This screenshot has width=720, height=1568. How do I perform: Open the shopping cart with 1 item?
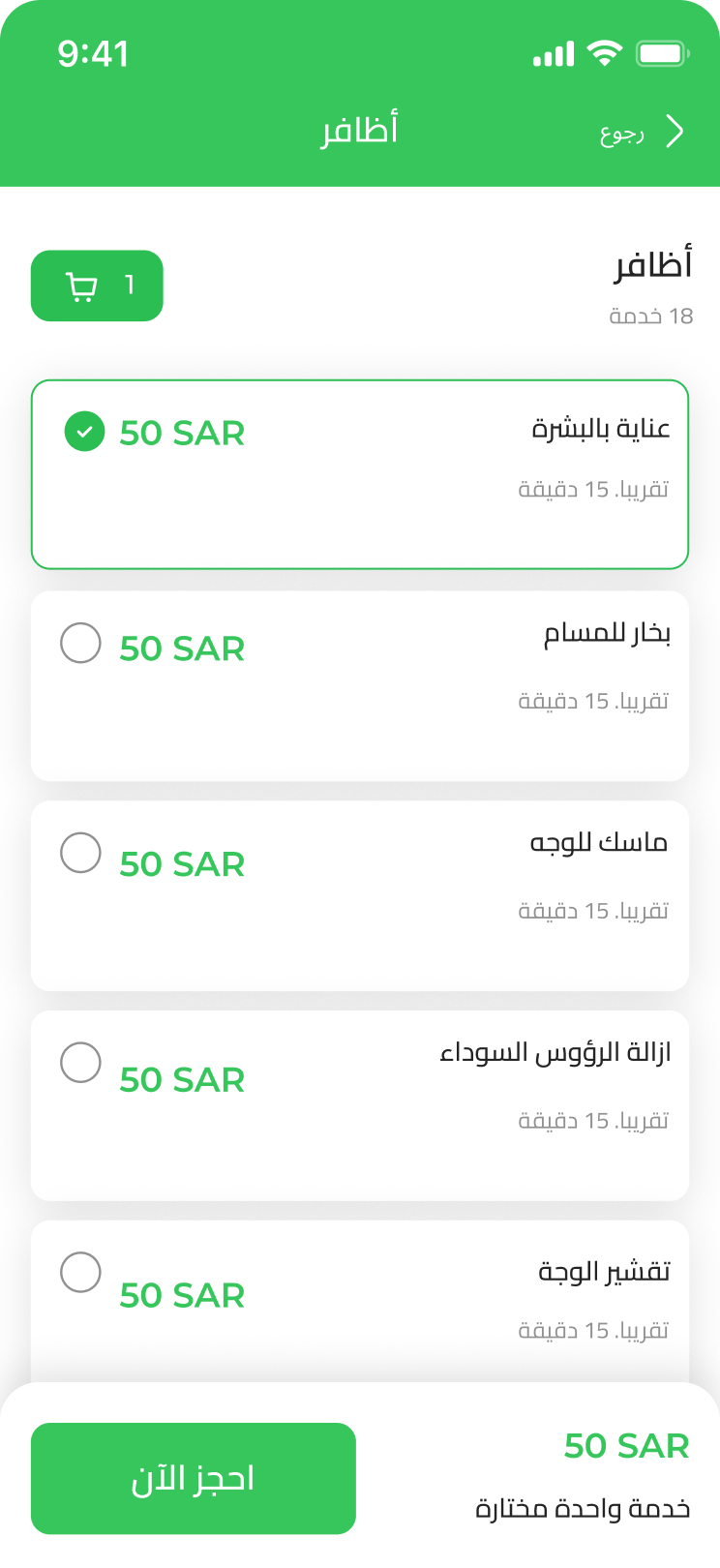pos(97,286)
